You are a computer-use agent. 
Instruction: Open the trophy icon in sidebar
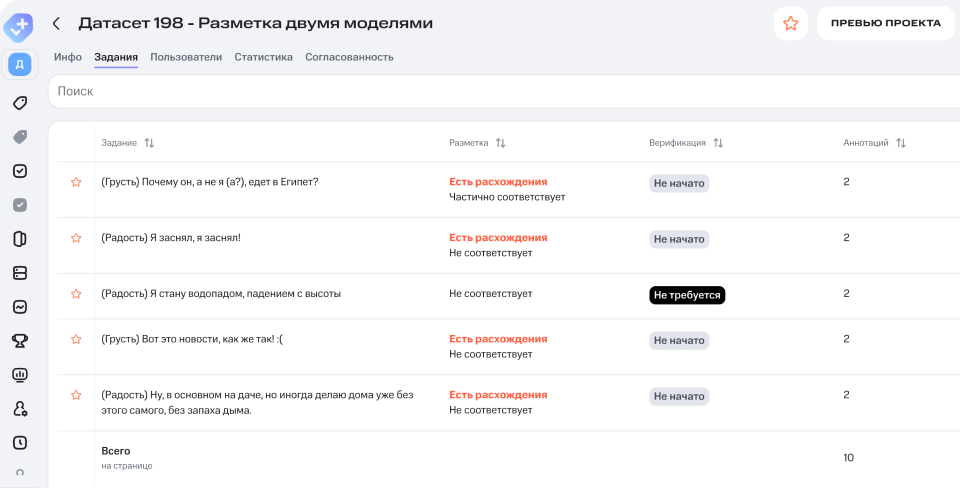coord(20,341)
